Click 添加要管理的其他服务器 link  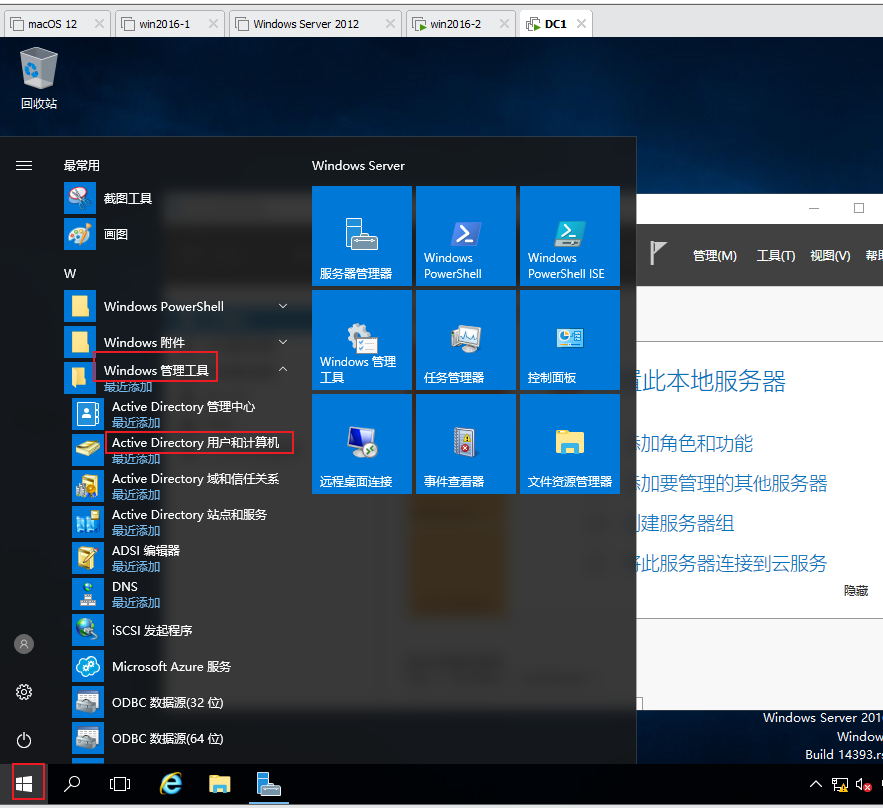[732, 484]
